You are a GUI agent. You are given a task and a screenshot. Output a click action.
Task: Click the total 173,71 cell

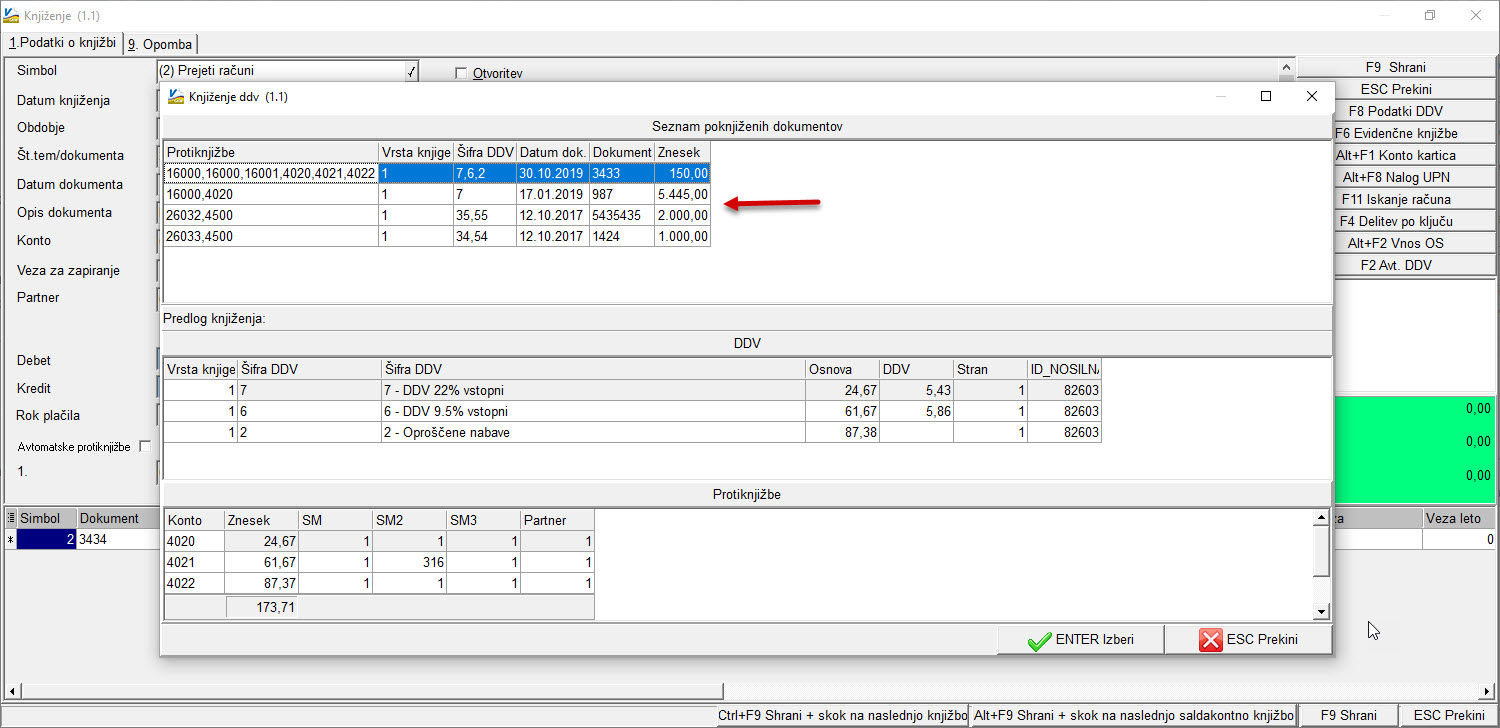(261, 606)
